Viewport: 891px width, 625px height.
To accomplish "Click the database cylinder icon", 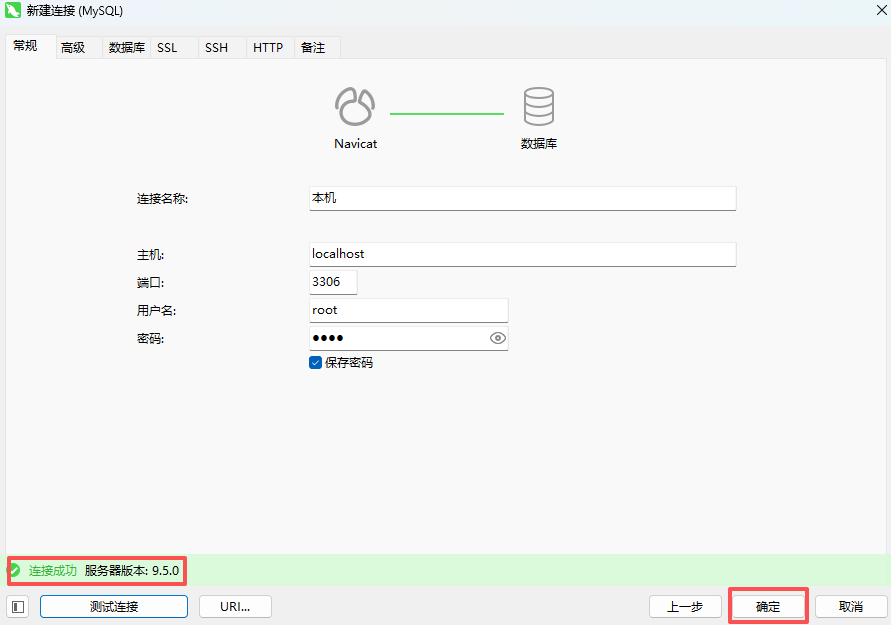I will point(538,106).
